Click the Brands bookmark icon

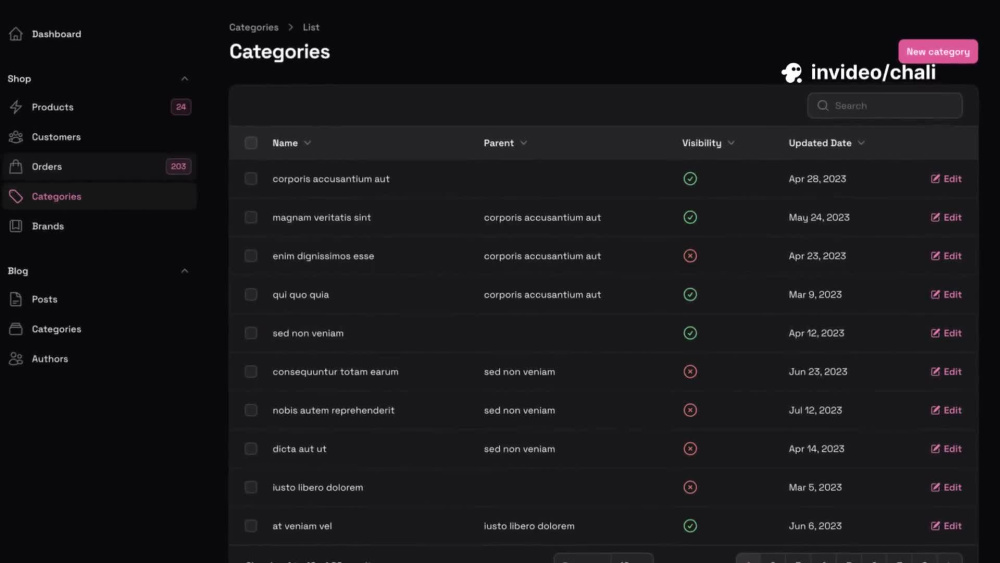pos(16,226)
